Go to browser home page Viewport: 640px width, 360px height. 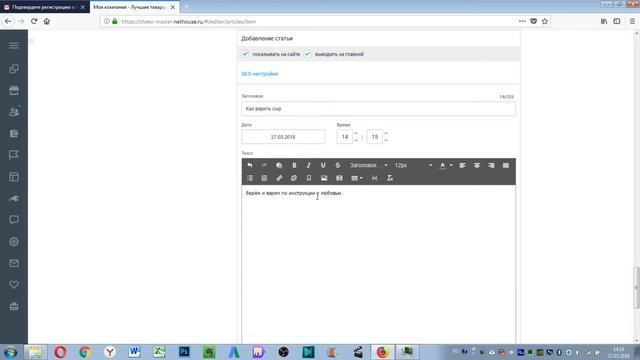[x=47, y=21]
